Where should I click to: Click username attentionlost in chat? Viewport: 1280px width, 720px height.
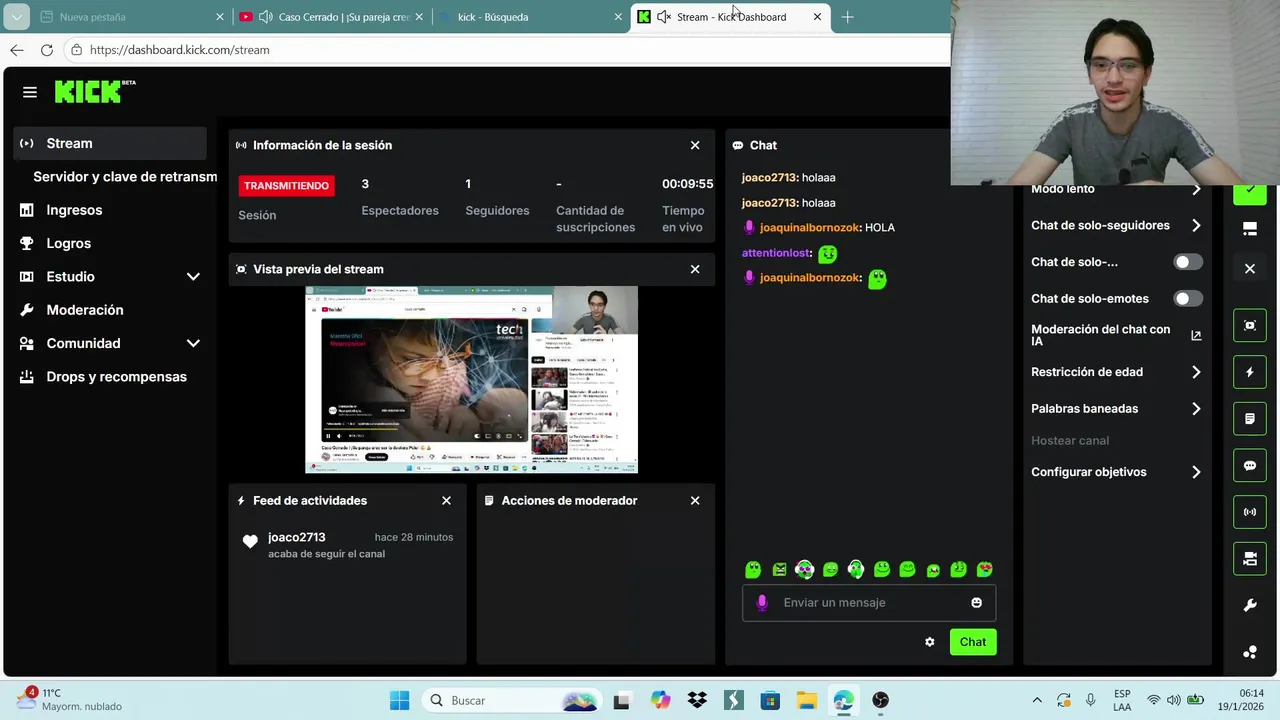(x=776, y=253)
